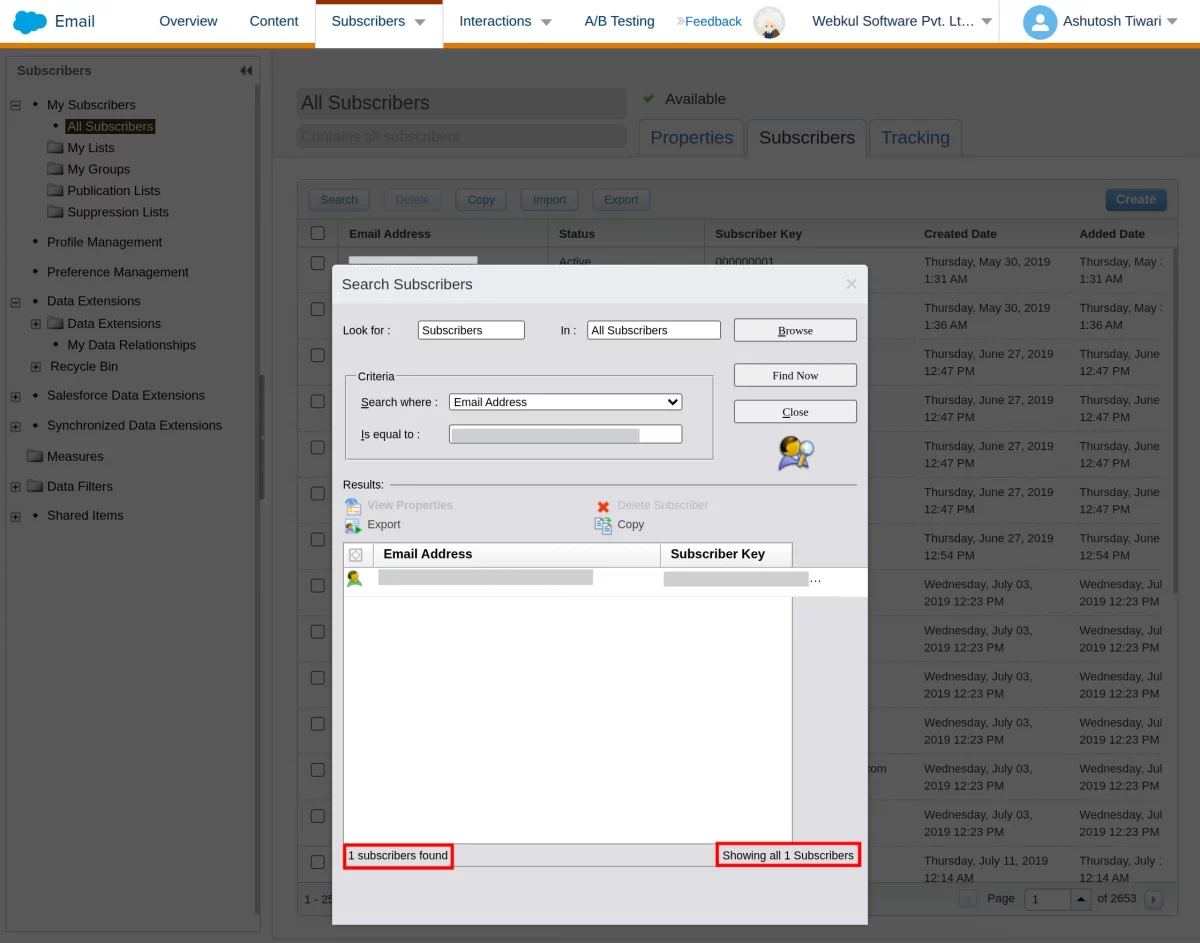
Task: Open Profile Management
Action: [x=104, y=242]
